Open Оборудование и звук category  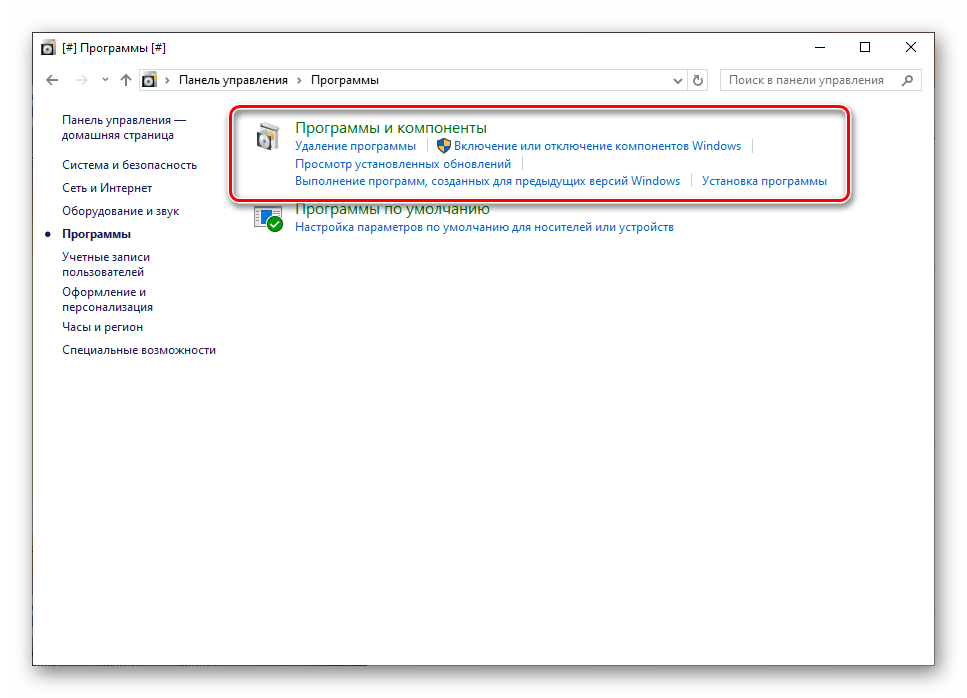tap(120, 211)
